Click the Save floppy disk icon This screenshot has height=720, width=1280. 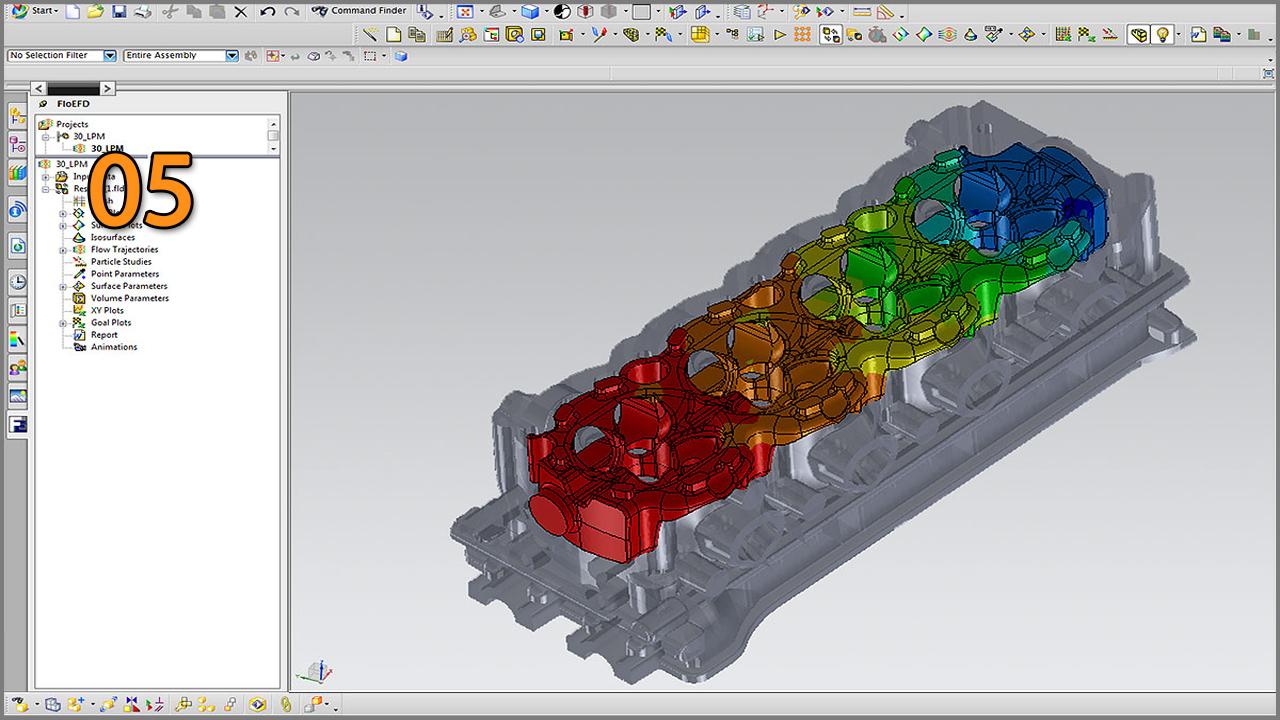coord(119,12)
